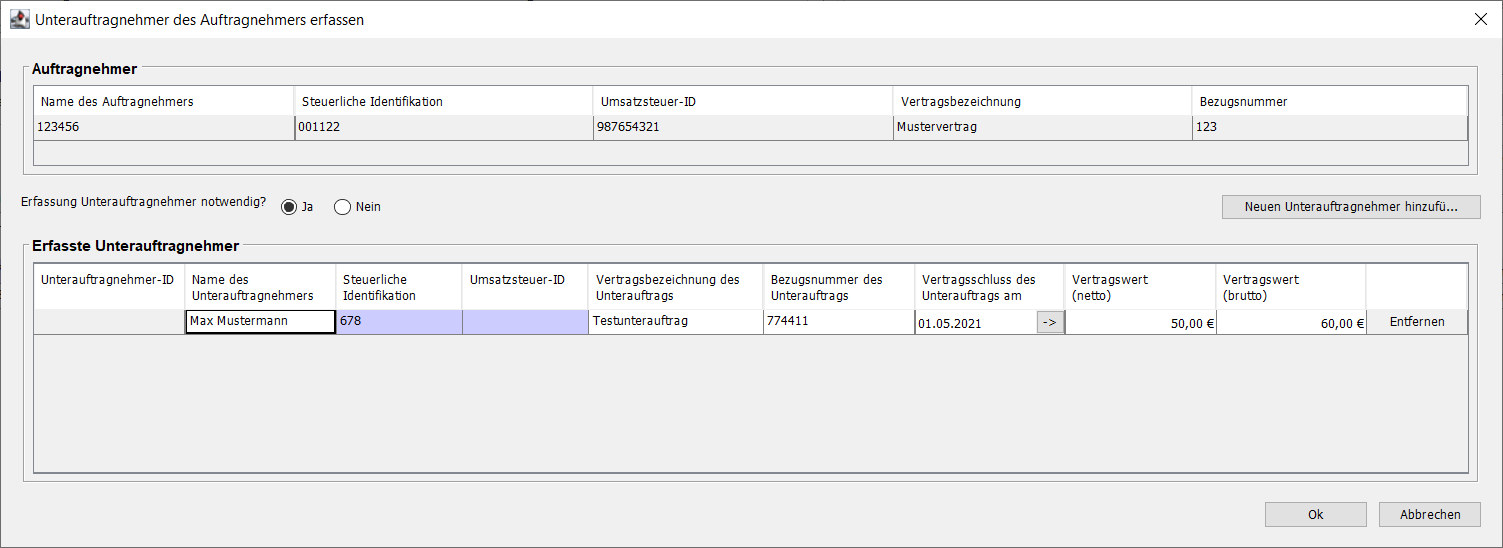Click Steuerliche Identifikation cell with 678
Viewport: 1503px width, 548px height.
(399, 322)
